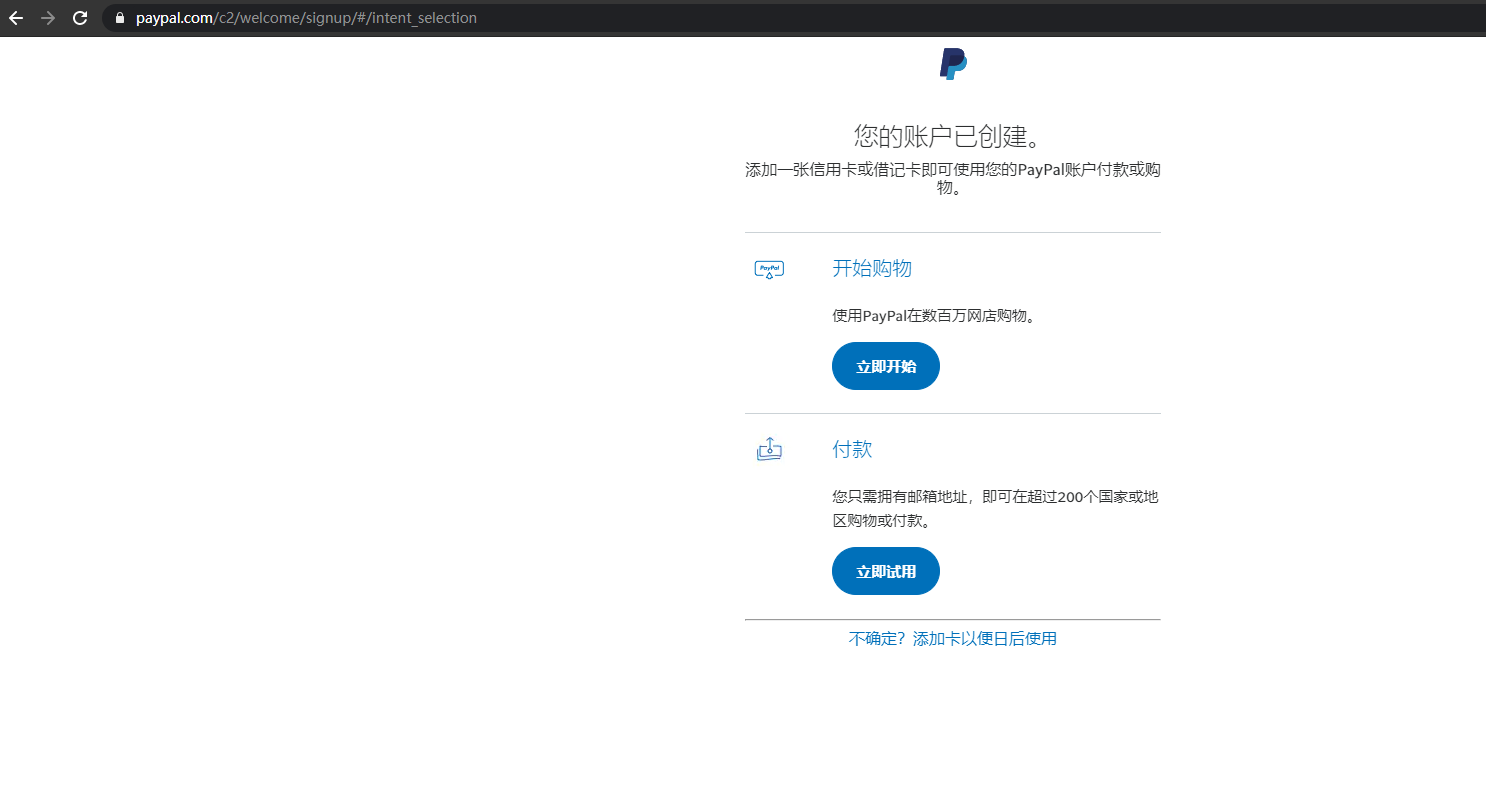This screenshot has height=812, width=1486.
Task: Click the text starting 添加一张信用卡或借记卡
Action: click(x=953, y=178)
